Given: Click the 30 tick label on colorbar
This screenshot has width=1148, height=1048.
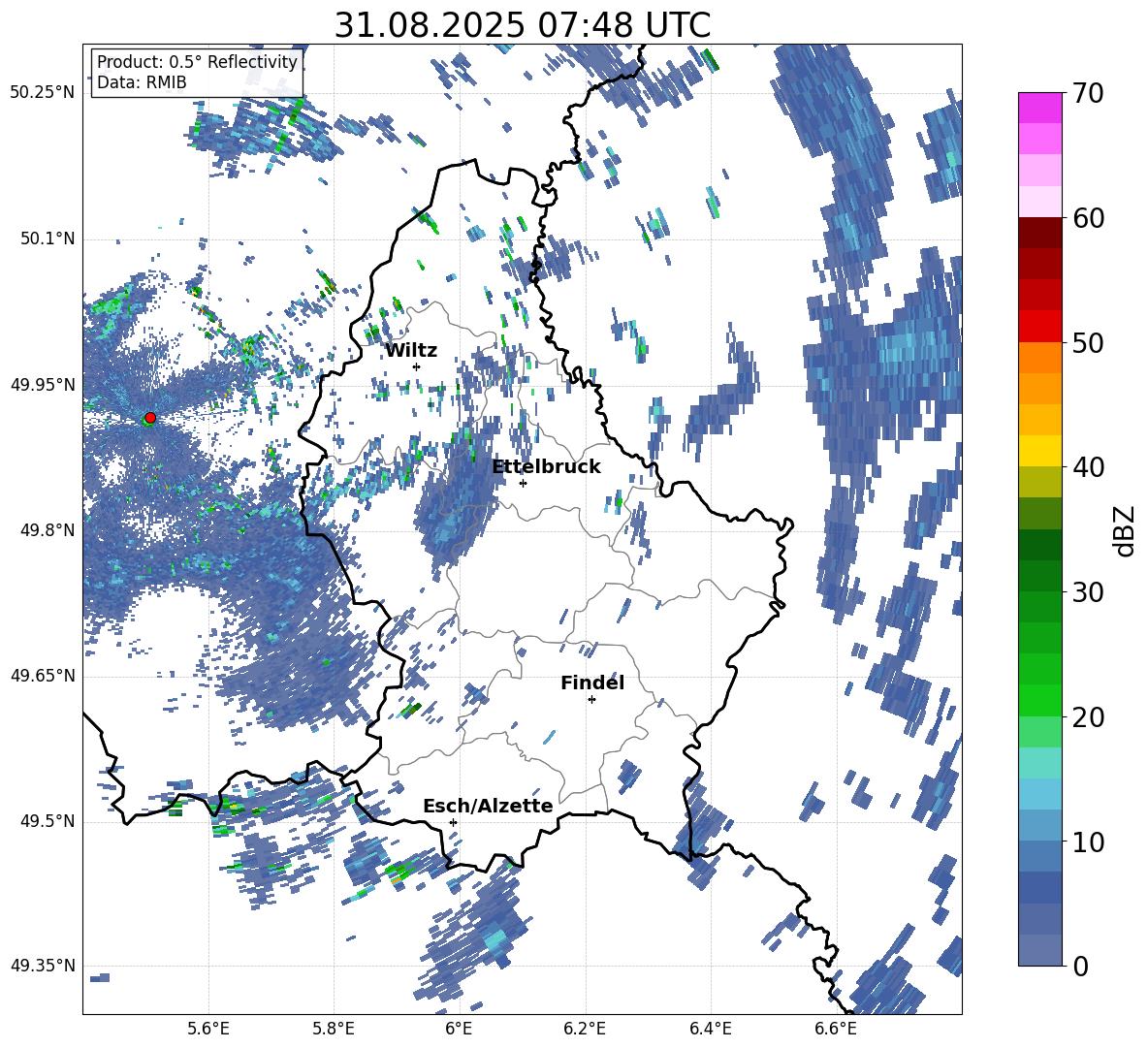Looking at the screenshot, I should [x=1089, y=592].
